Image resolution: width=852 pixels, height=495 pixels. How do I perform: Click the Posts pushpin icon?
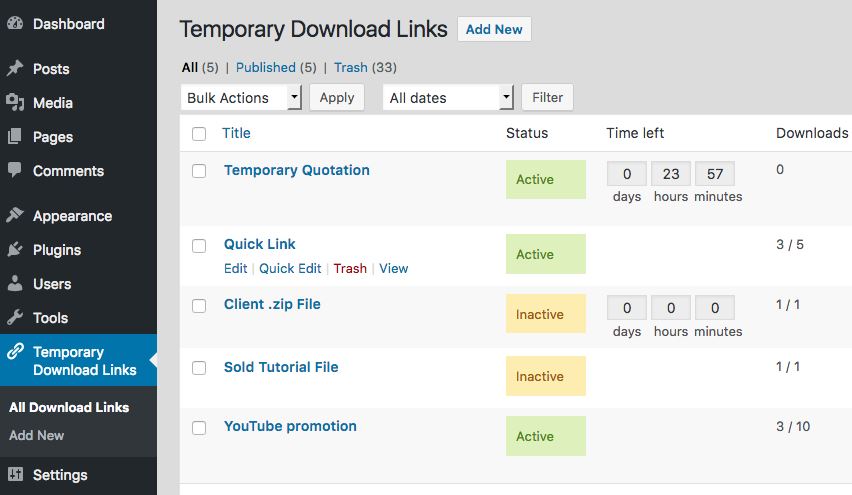click(15, 68)
